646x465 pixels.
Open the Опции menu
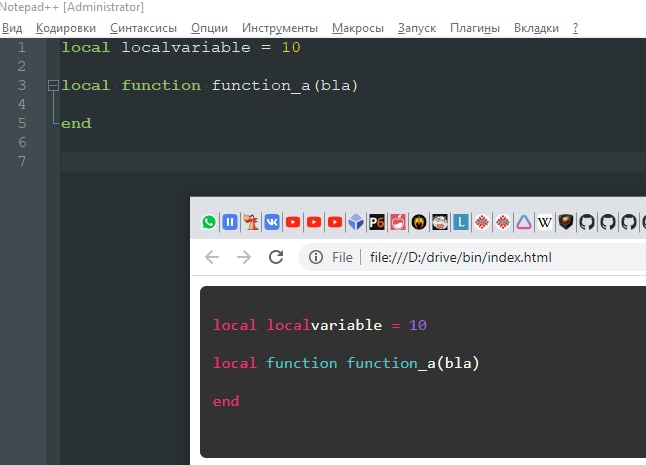(x=209, y=28)
